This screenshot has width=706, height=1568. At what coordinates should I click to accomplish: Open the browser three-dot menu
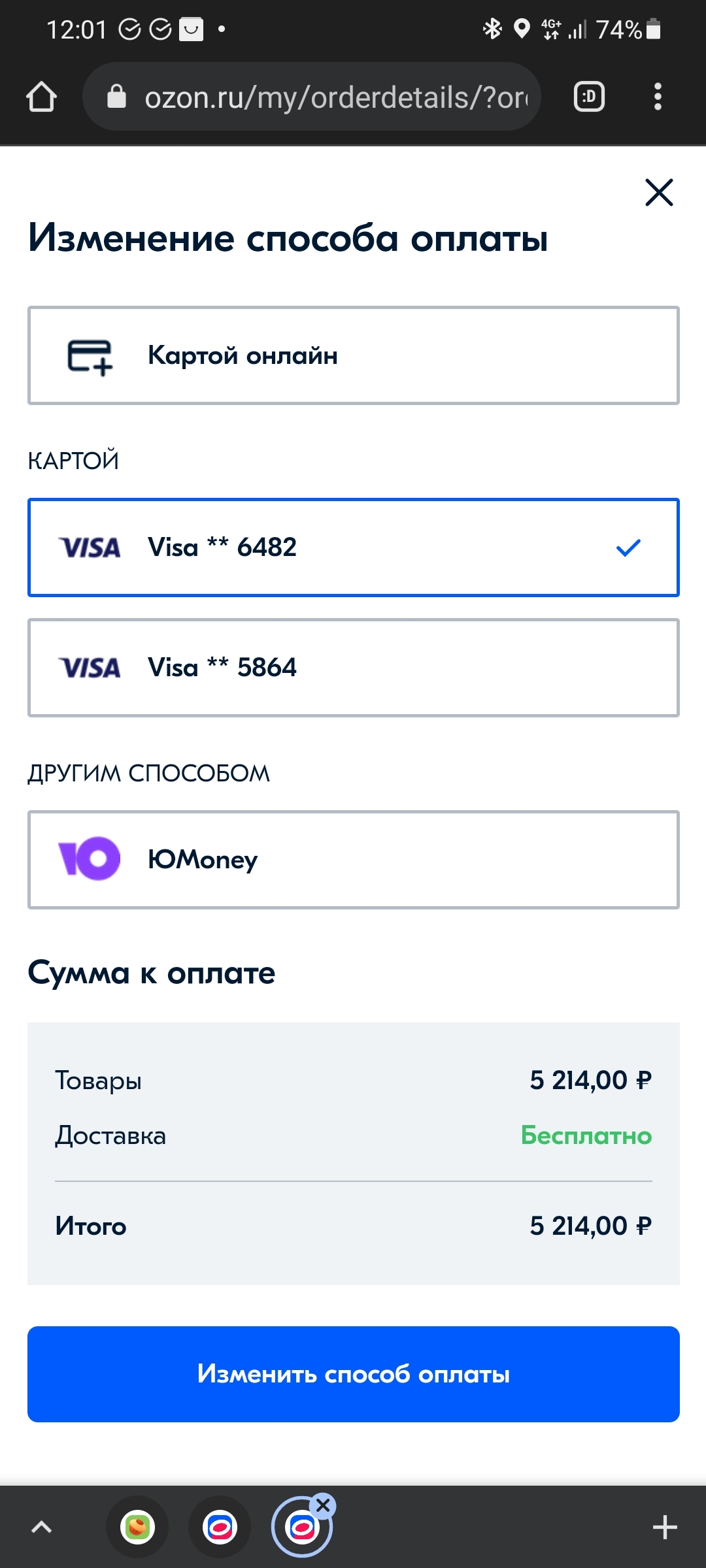coord(658,97)
